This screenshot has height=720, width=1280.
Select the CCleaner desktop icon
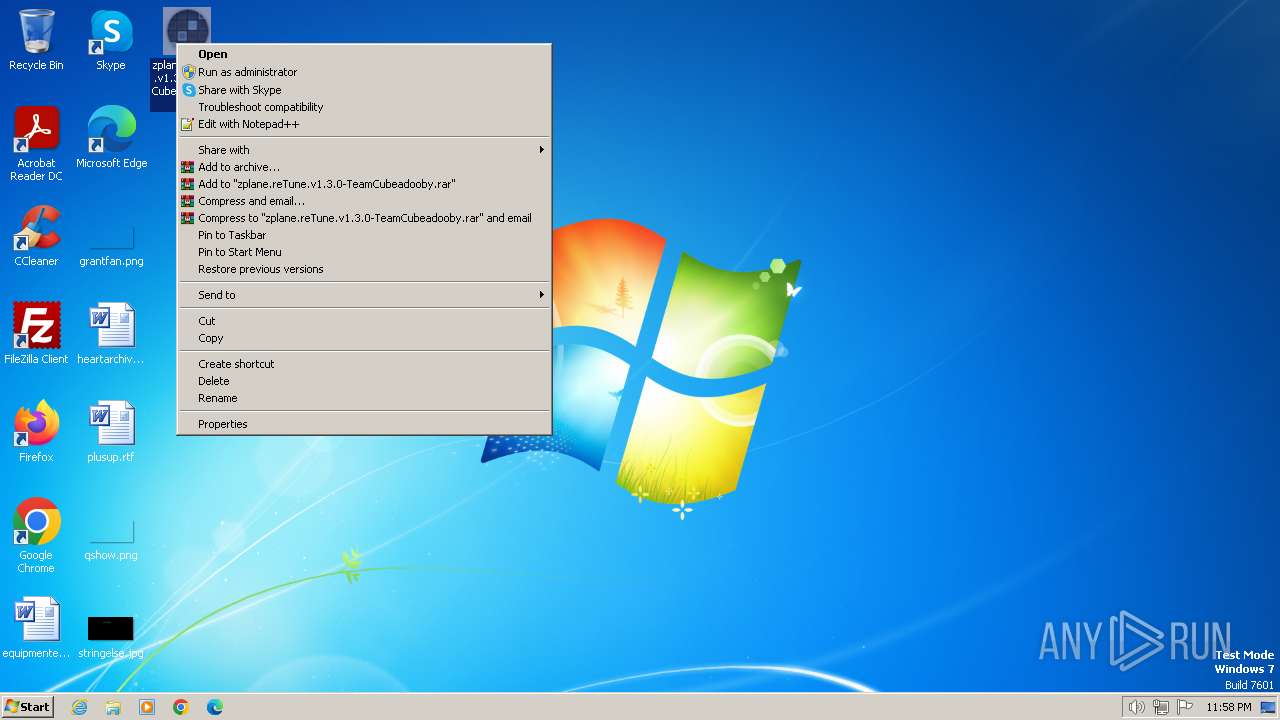point(36,236)
